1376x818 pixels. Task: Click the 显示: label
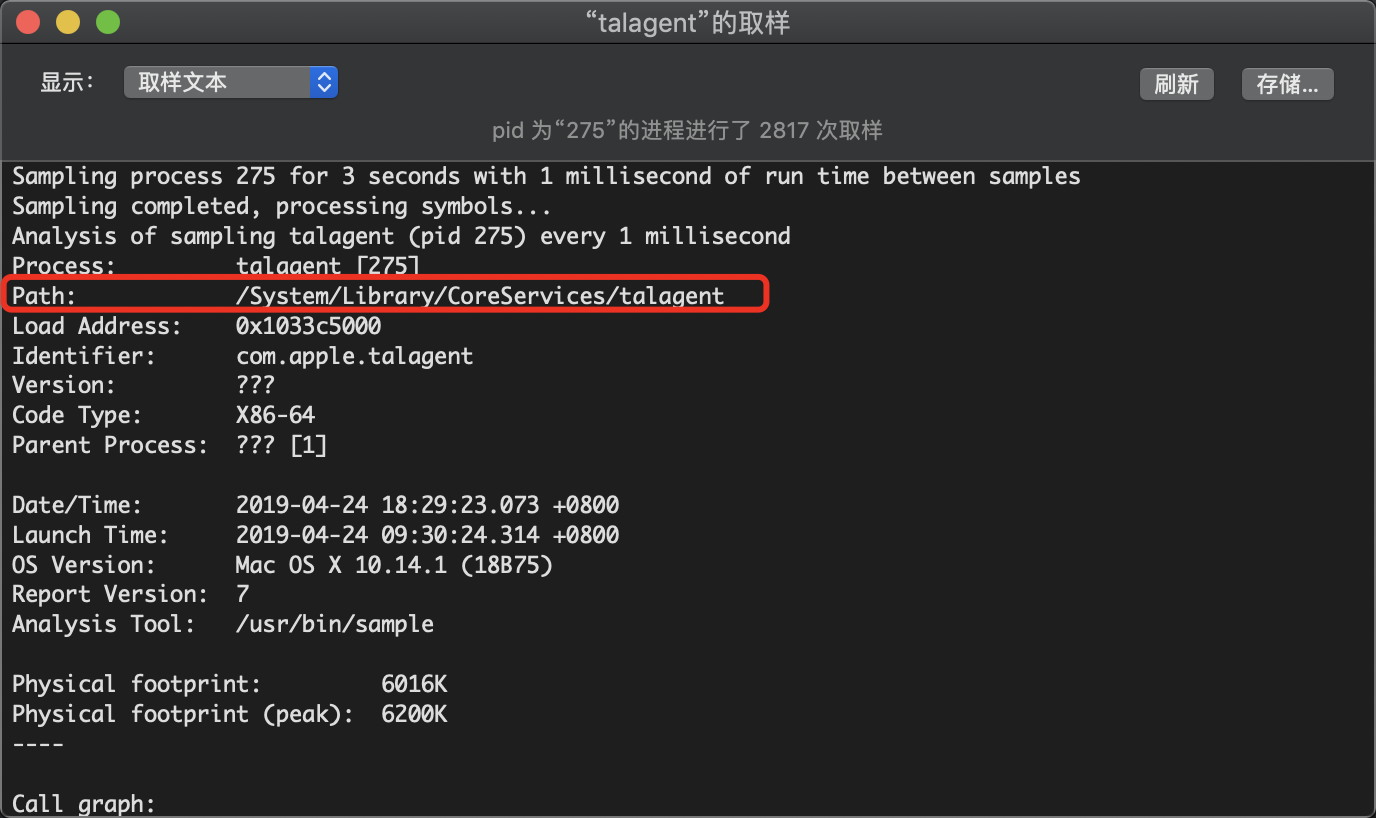[x=67, y=83]
